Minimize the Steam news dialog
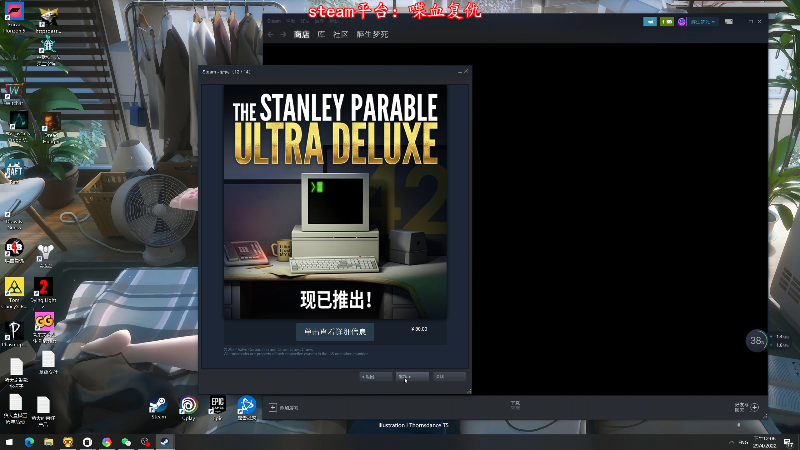The image size is (800, 450). coord(460,72)
